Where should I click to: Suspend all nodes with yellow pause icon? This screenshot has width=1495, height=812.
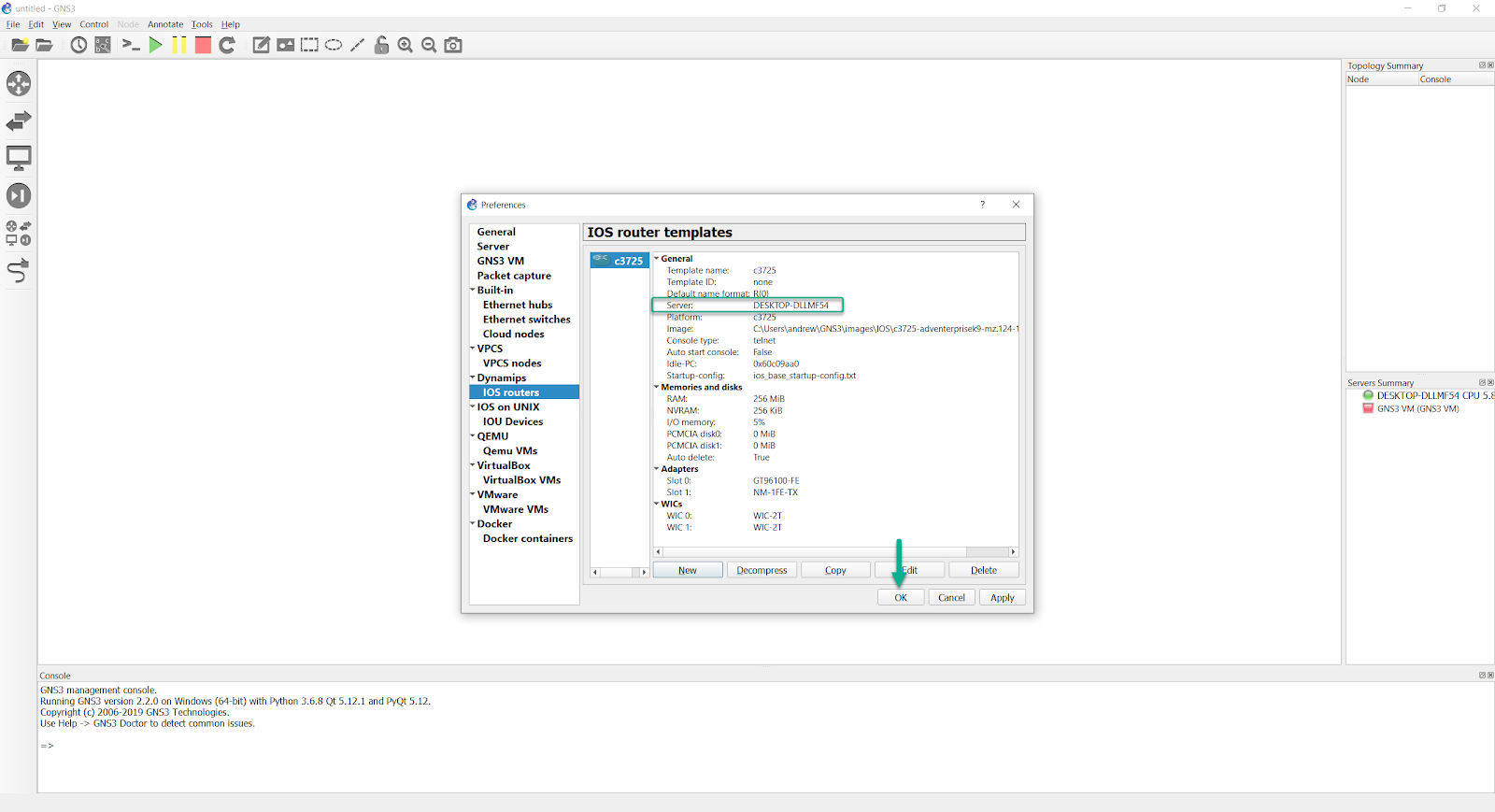tap(179, 45)
